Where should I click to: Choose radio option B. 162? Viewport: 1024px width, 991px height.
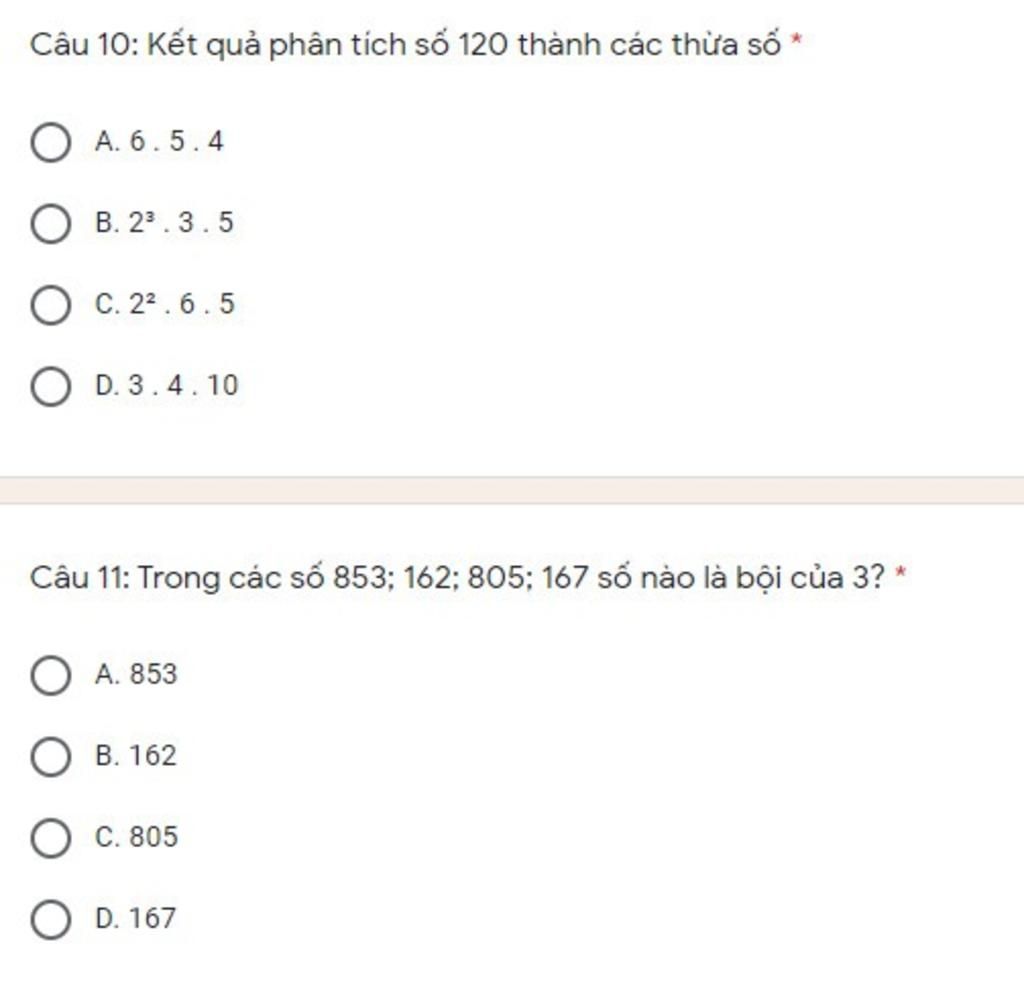pyautogui.click(x=50, y=756)
